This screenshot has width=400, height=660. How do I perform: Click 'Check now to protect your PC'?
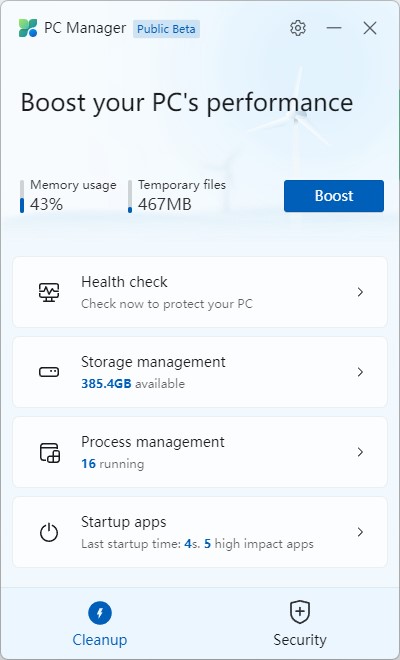pyautogui.click(x=167, y=304)
